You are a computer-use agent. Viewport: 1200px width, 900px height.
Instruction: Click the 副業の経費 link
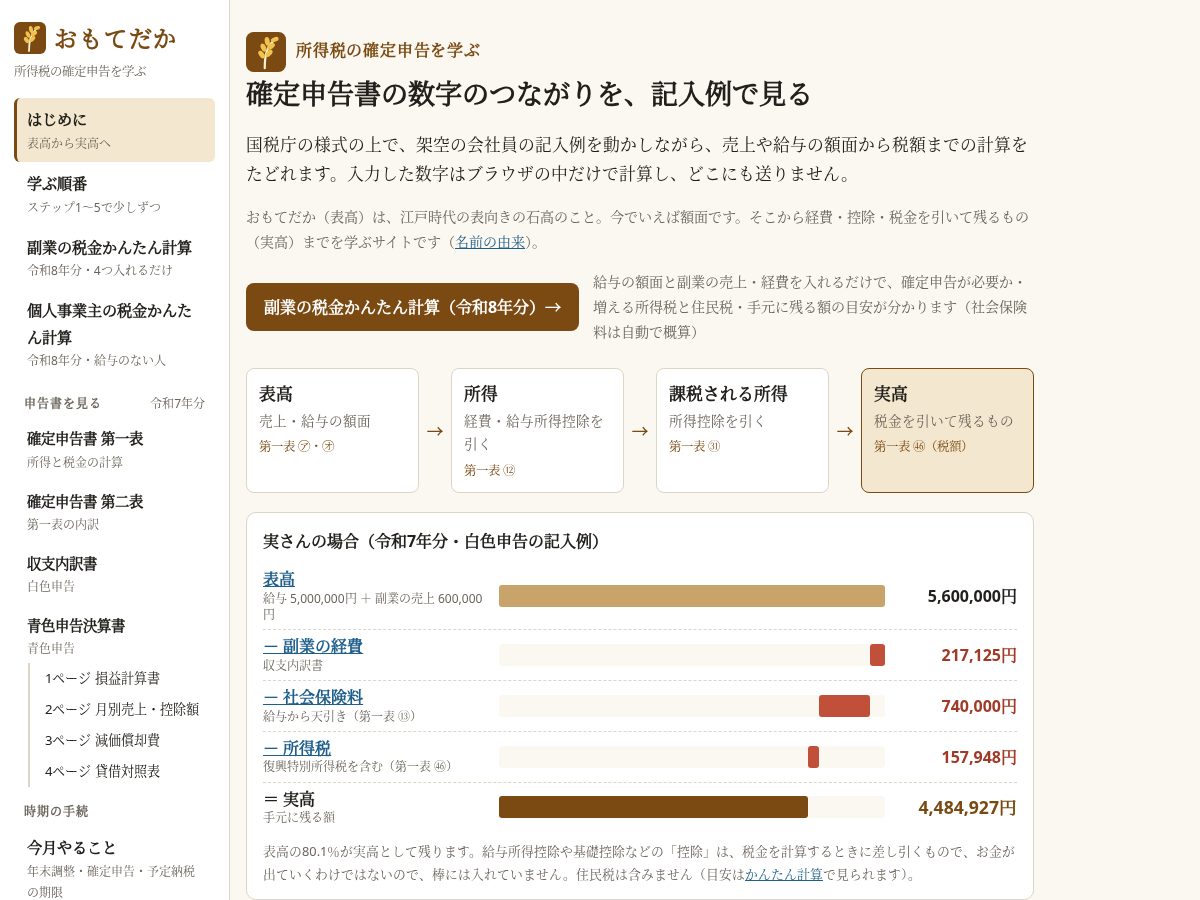(x=313, y=646)
